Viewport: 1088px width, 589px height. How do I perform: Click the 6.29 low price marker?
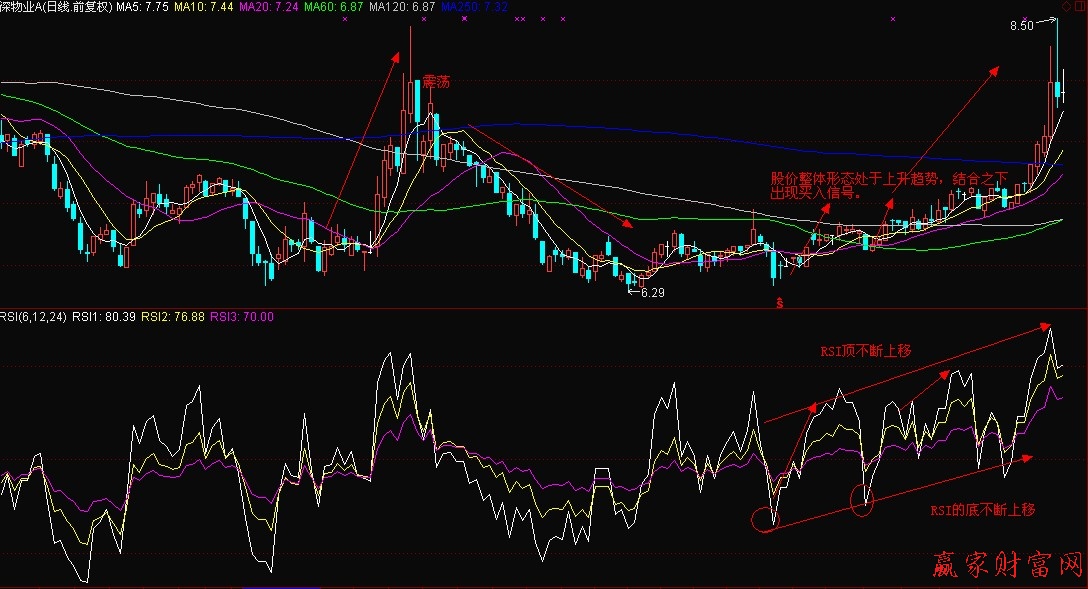pos(652,293)
